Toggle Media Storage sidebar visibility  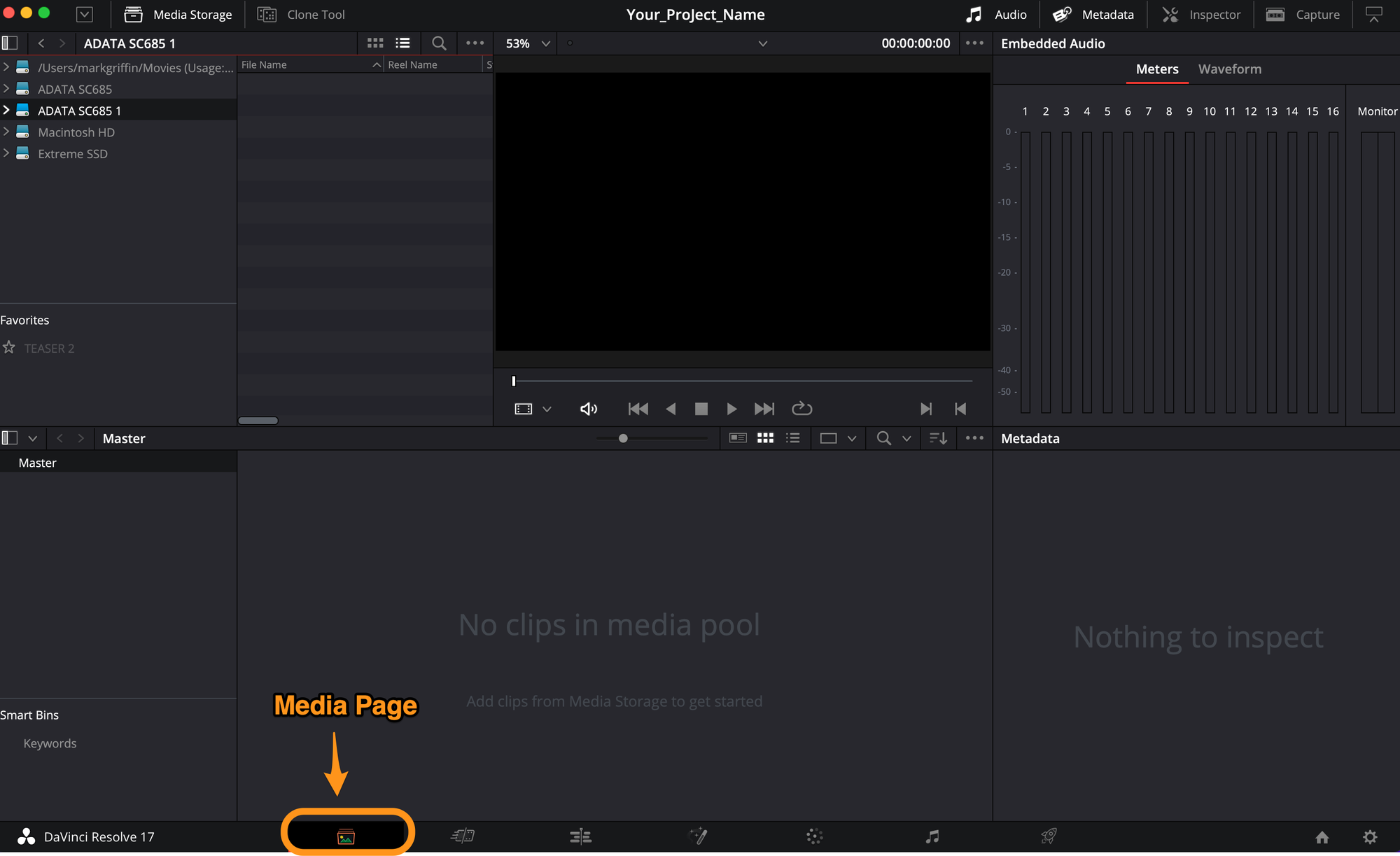coord(10,43)
